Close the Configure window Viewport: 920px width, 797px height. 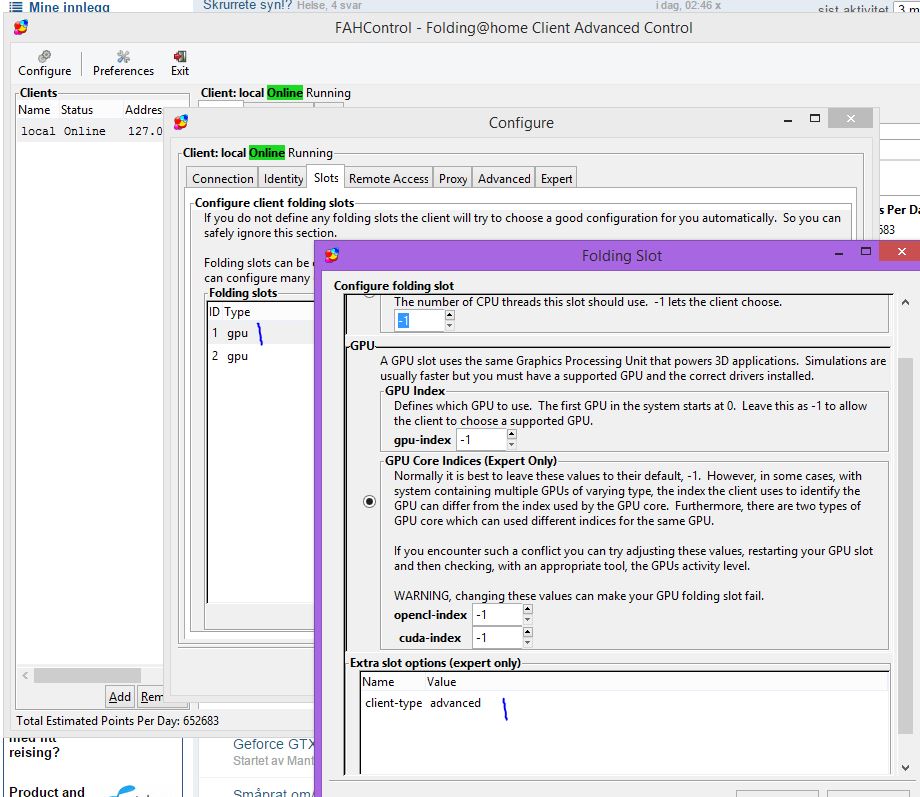(x=851, y=119)
